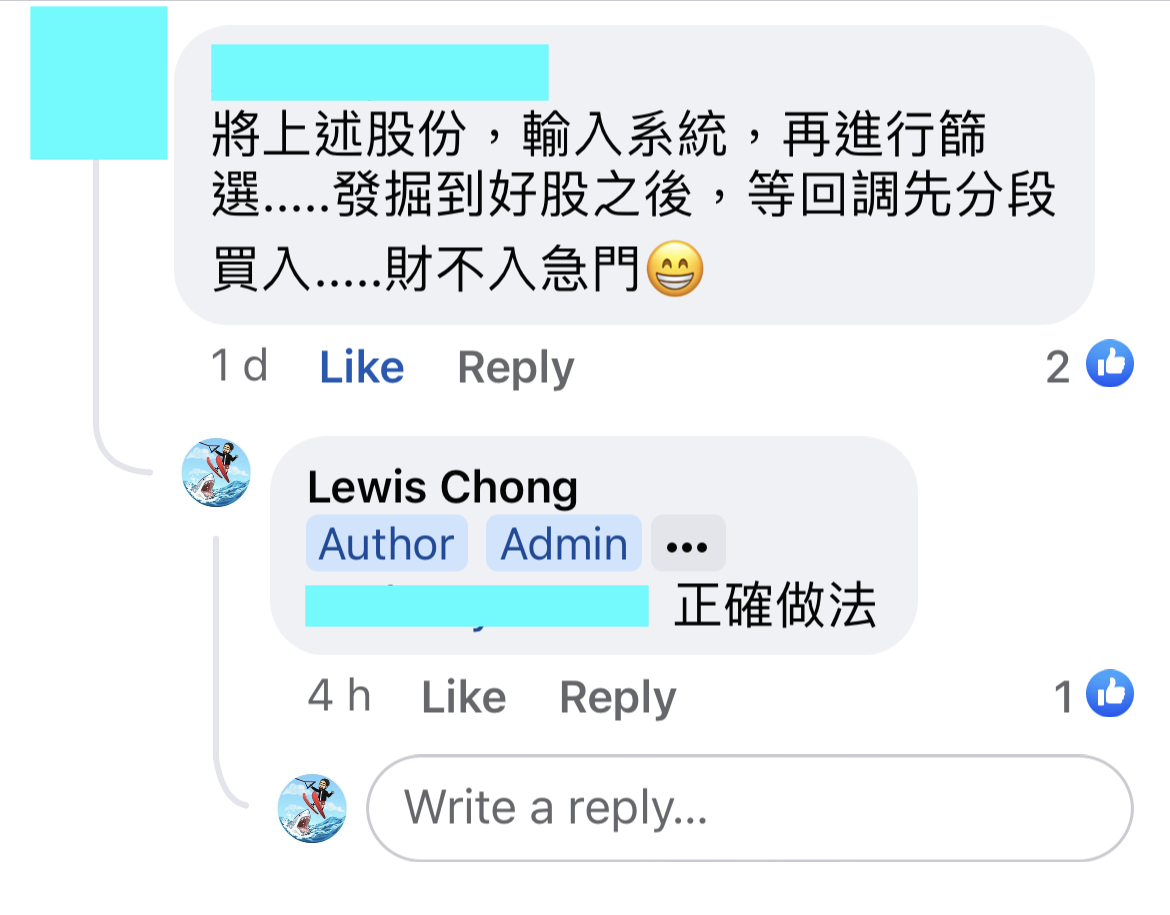Open the Lewis Chong profile name link
1170x915 pixels.
pyautogui.click(x=442, y=487)
